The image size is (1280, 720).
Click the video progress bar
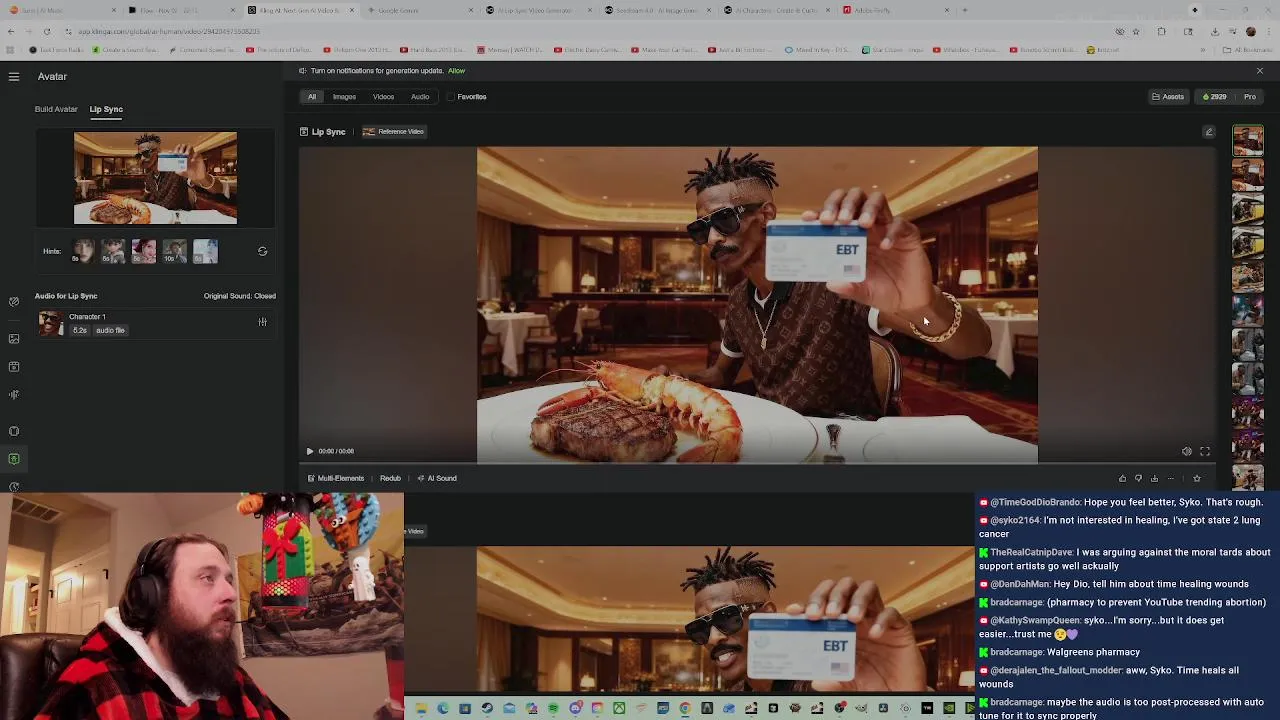click(757, 465)
